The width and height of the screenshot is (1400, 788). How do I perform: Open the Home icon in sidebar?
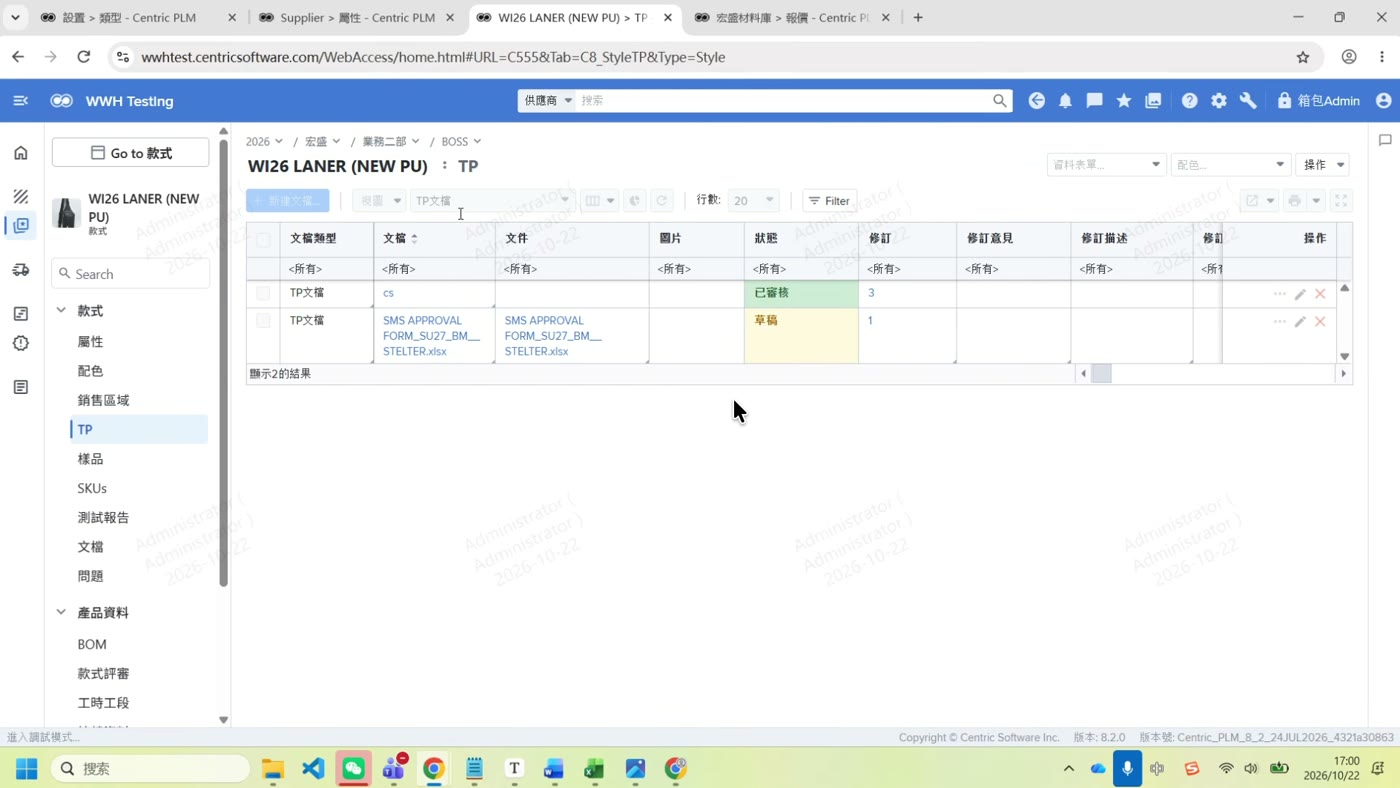[21, 153]
